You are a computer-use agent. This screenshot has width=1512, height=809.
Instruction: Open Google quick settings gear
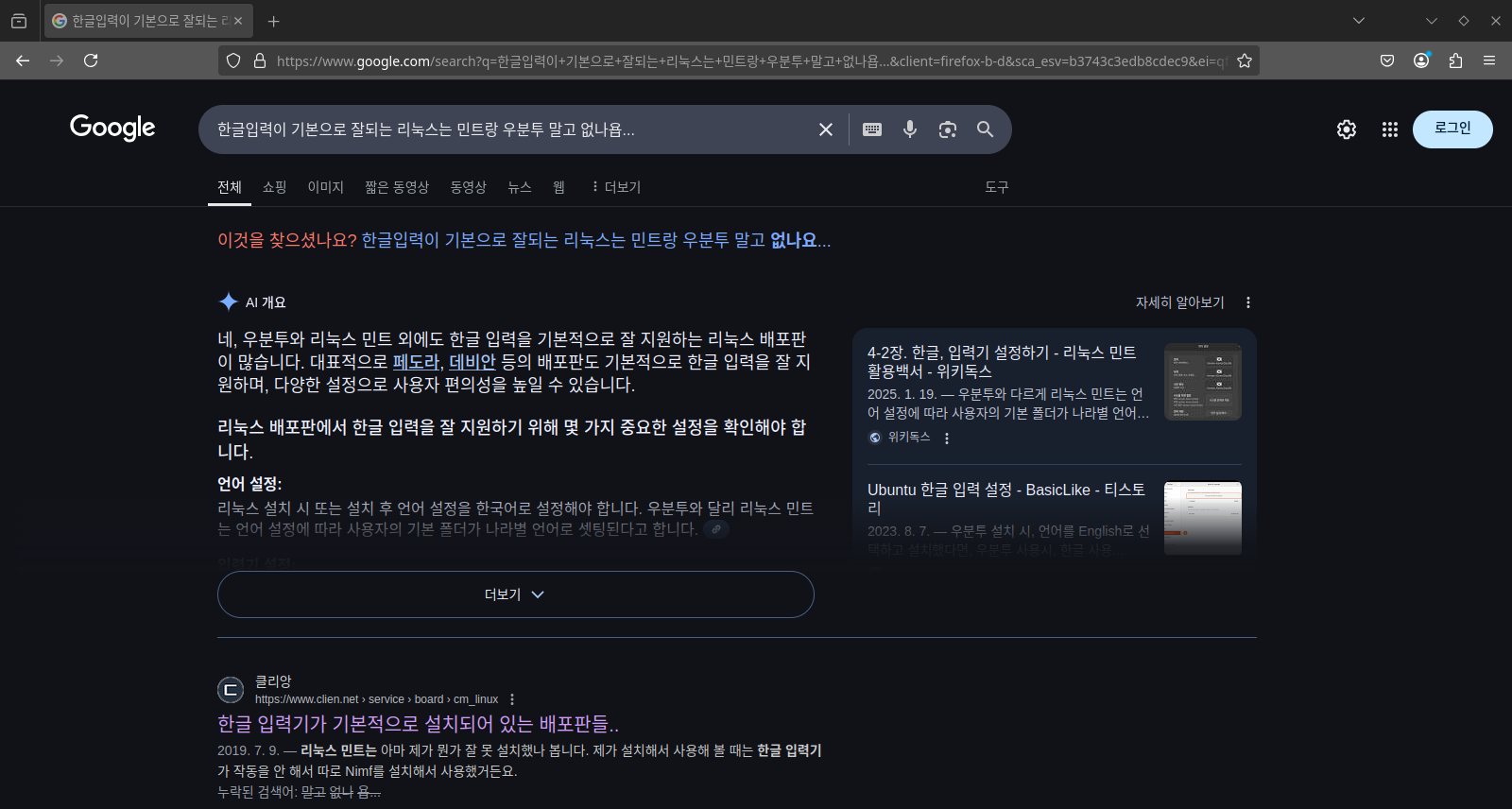pyautogui.click(x=1347, y=129)
